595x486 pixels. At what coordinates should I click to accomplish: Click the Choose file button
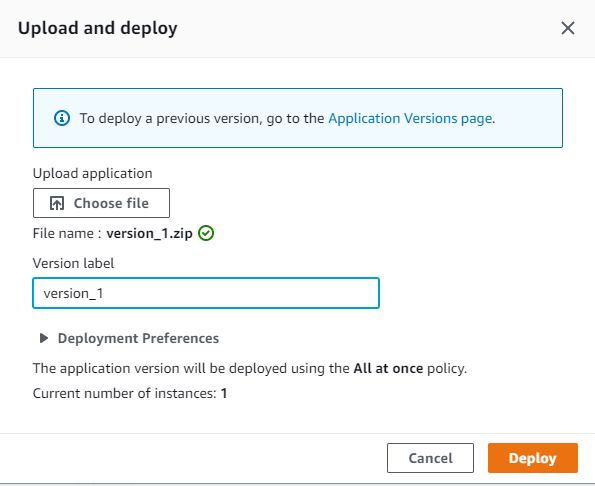click(x=101, y=203)
